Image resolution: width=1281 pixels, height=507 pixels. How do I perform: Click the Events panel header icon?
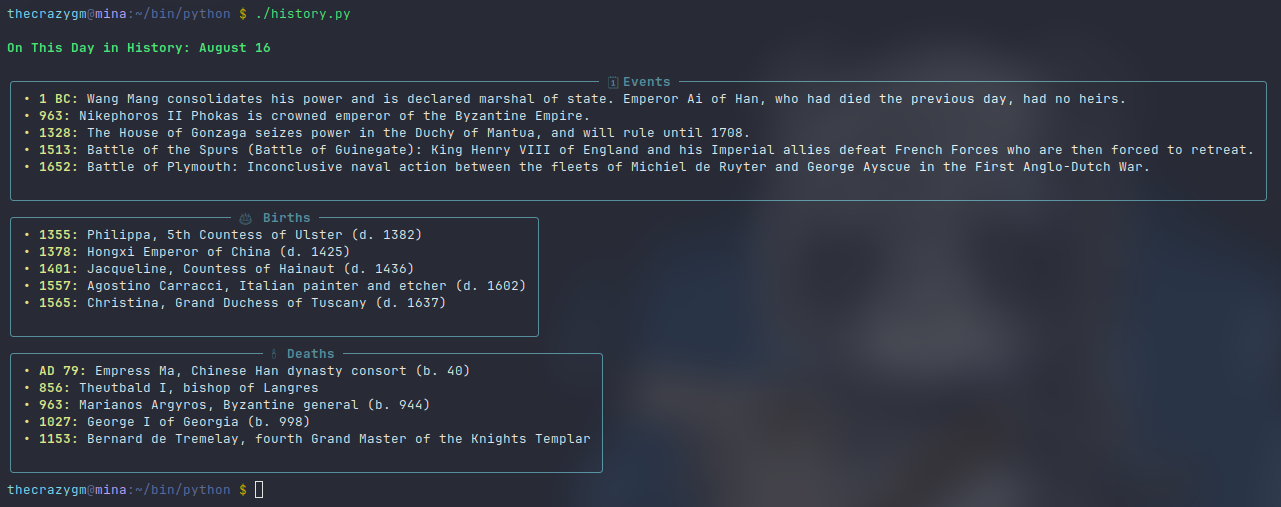click(x=613, y=82)
